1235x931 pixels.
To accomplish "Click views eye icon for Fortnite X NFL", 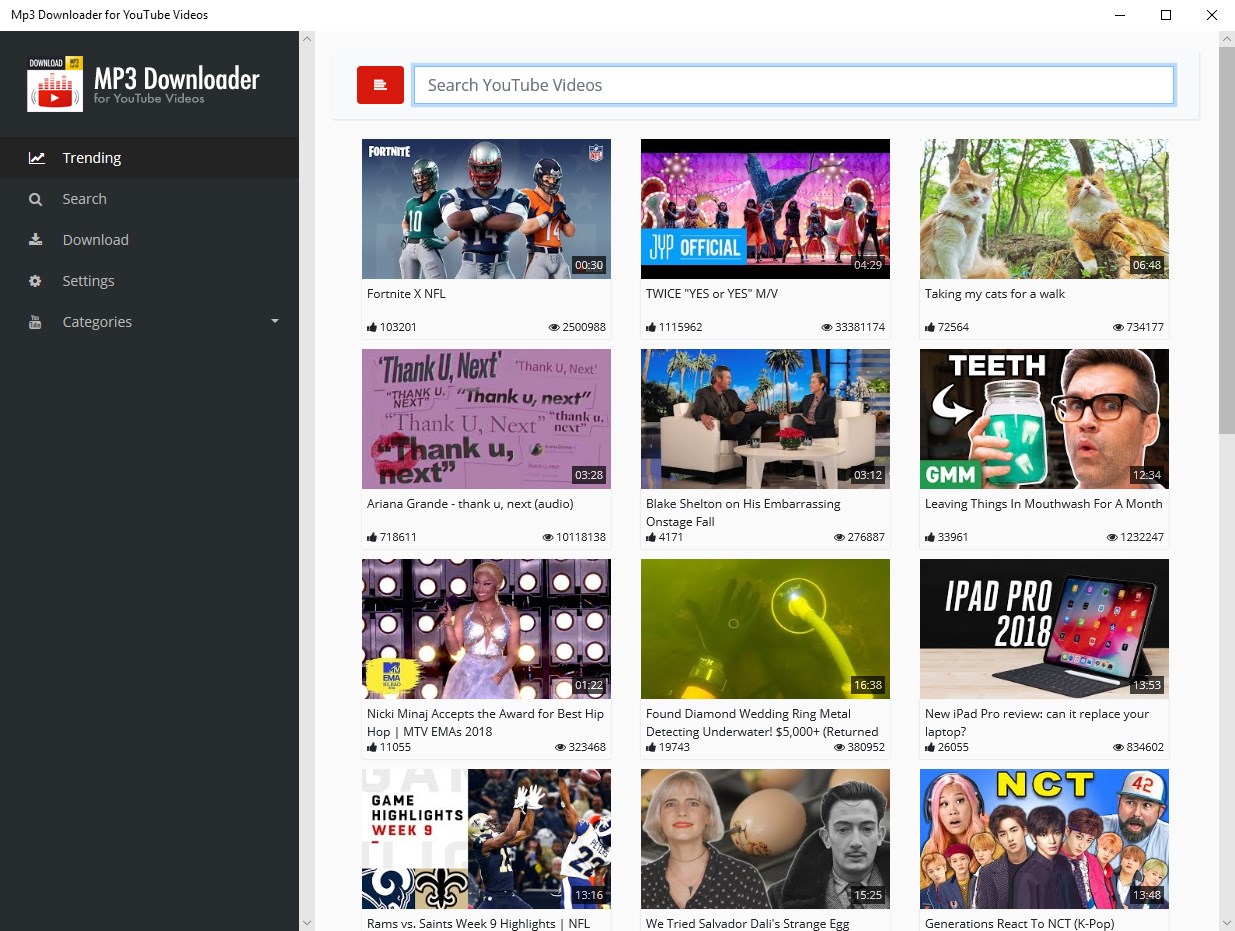I will pos(553,327).
